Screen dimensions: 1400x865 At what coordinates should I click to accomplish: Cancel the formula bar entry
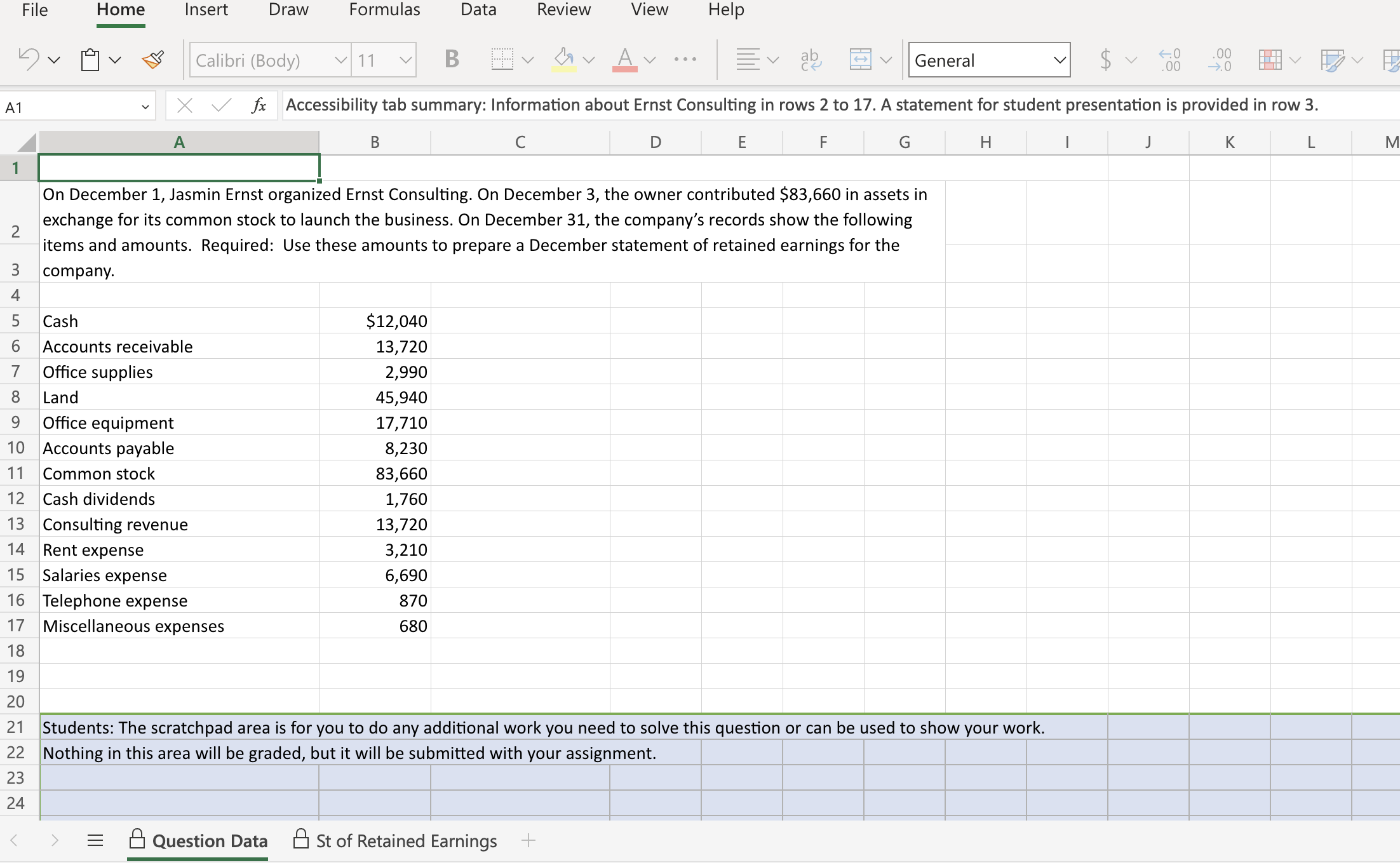pos(185,105)
